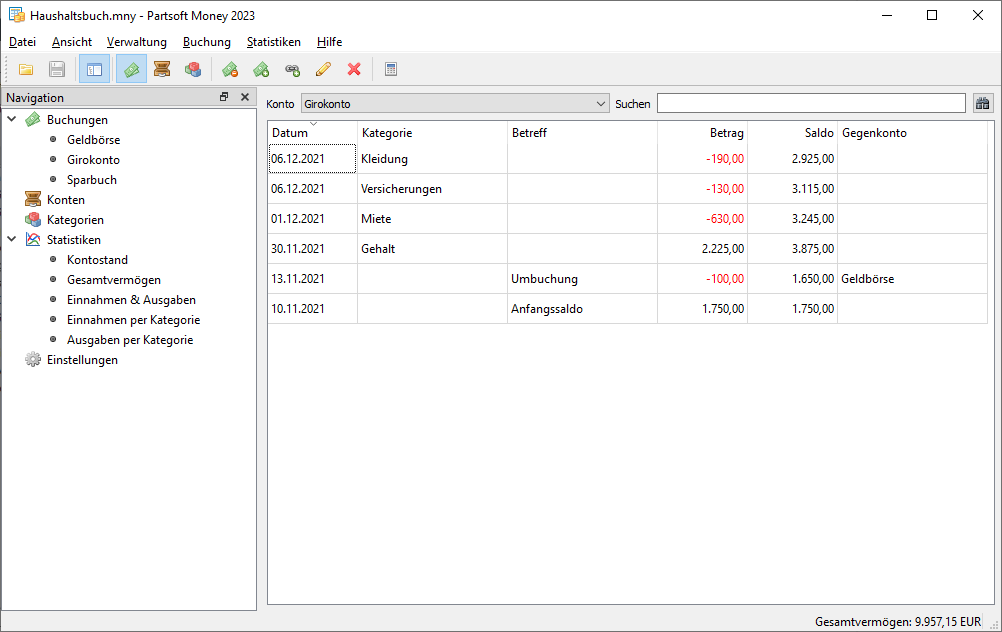This screenshot has height=632, width=1002.
Task: Click the new expense icon with red minus
Action: [x=230, y=69]
